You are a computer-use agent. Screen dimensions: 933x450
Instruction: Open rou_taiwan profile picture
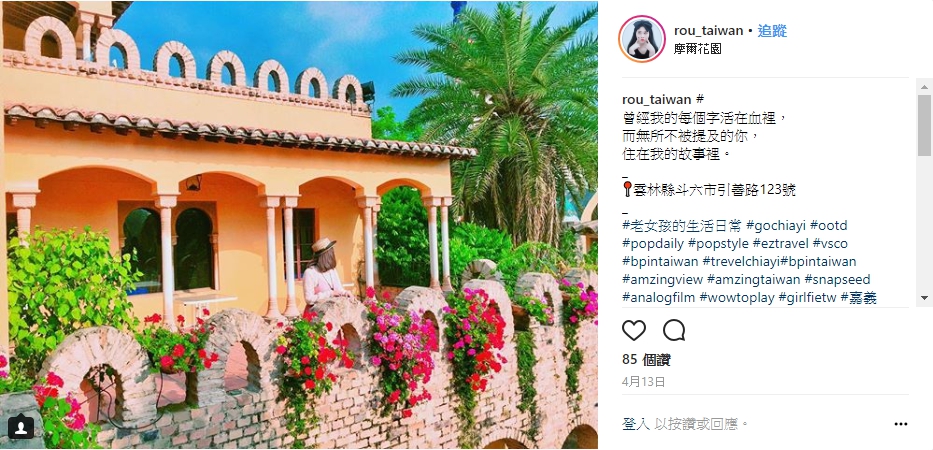(x=641, y=39)
